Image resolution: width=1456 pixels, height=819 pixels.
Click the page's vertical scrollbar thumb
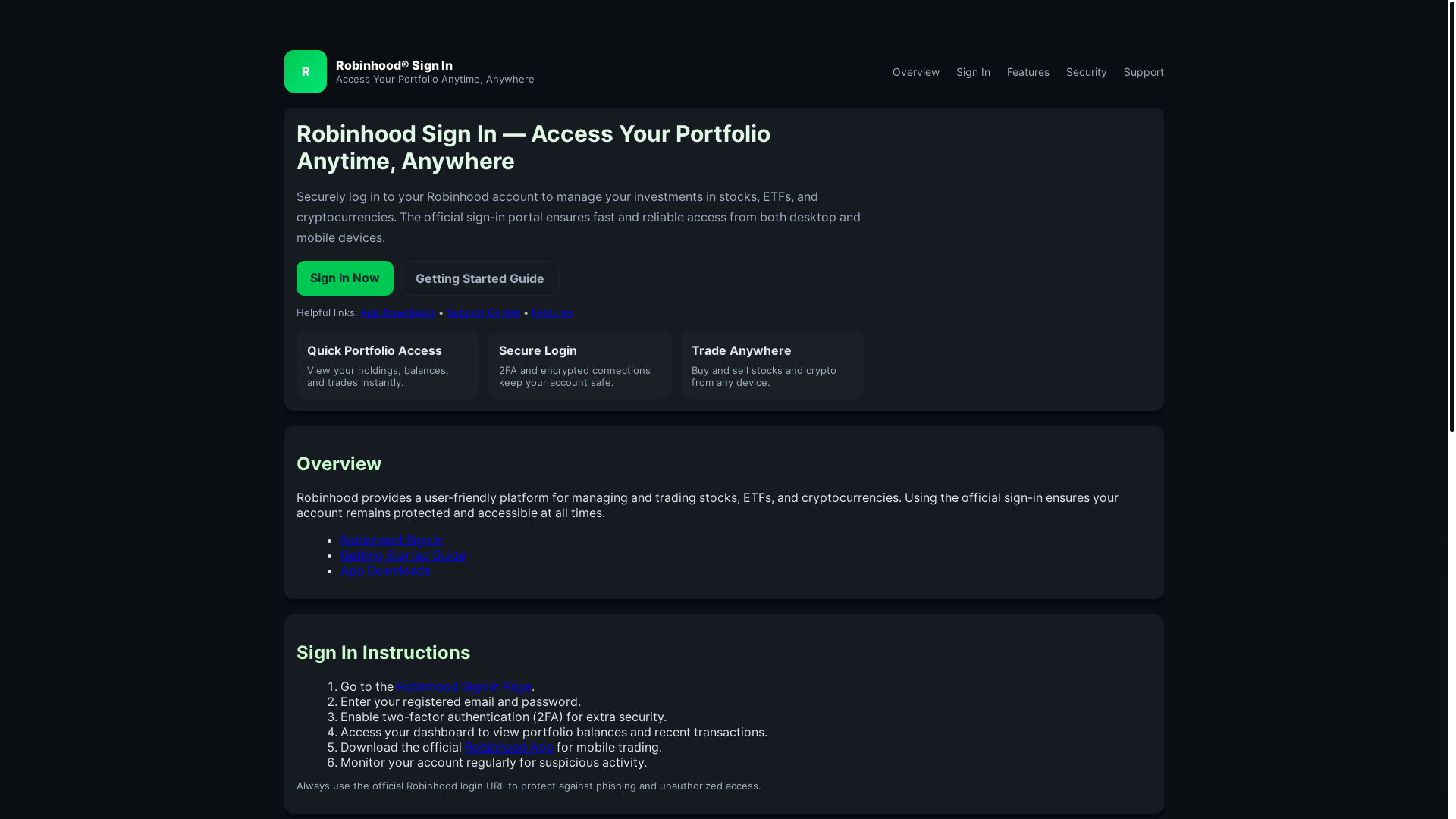(x=1451, y=216)
